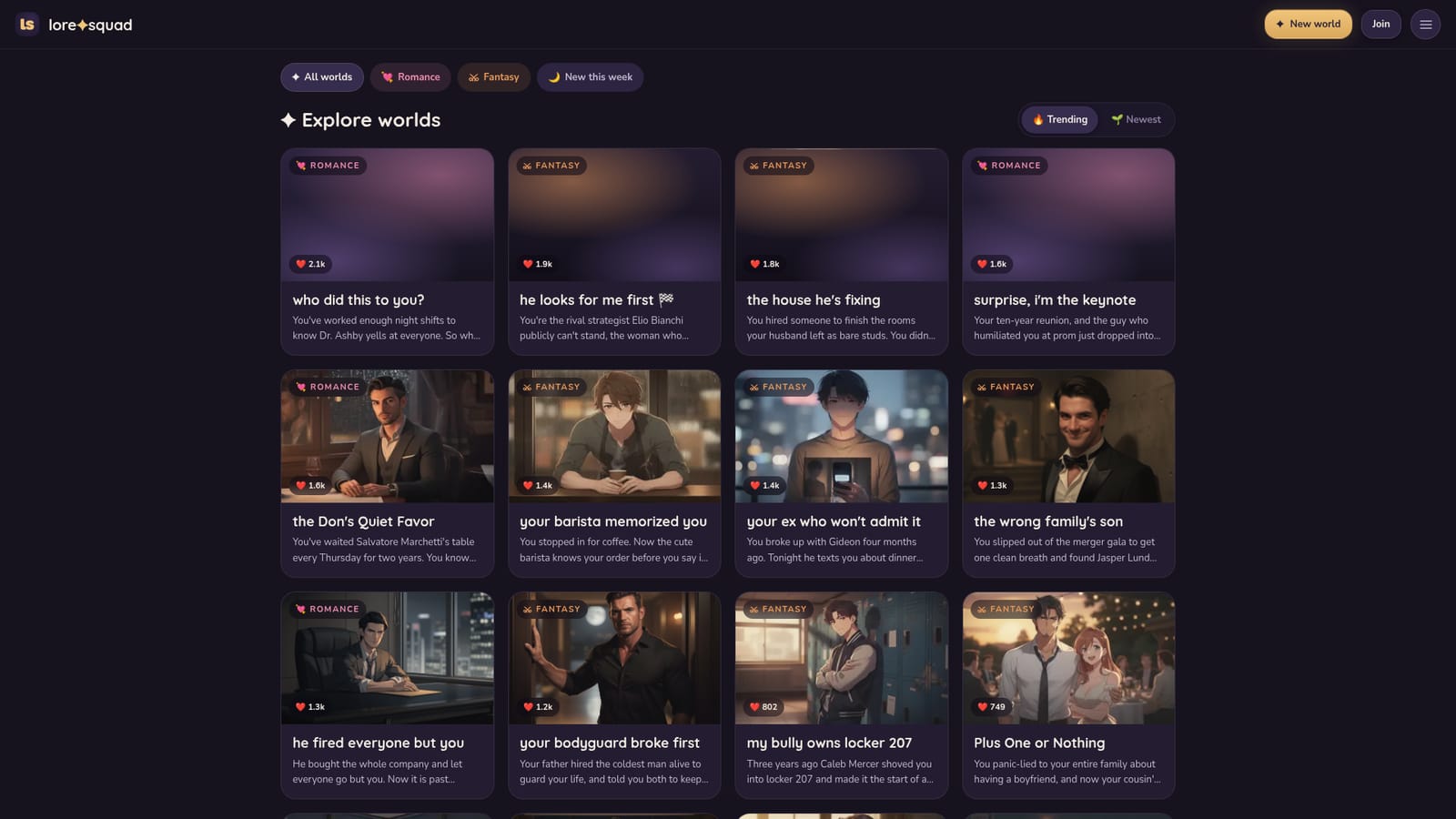Open 'surprise, i'm the keynote' title
Viewport: 1456px width, 819px height.
1055,300
